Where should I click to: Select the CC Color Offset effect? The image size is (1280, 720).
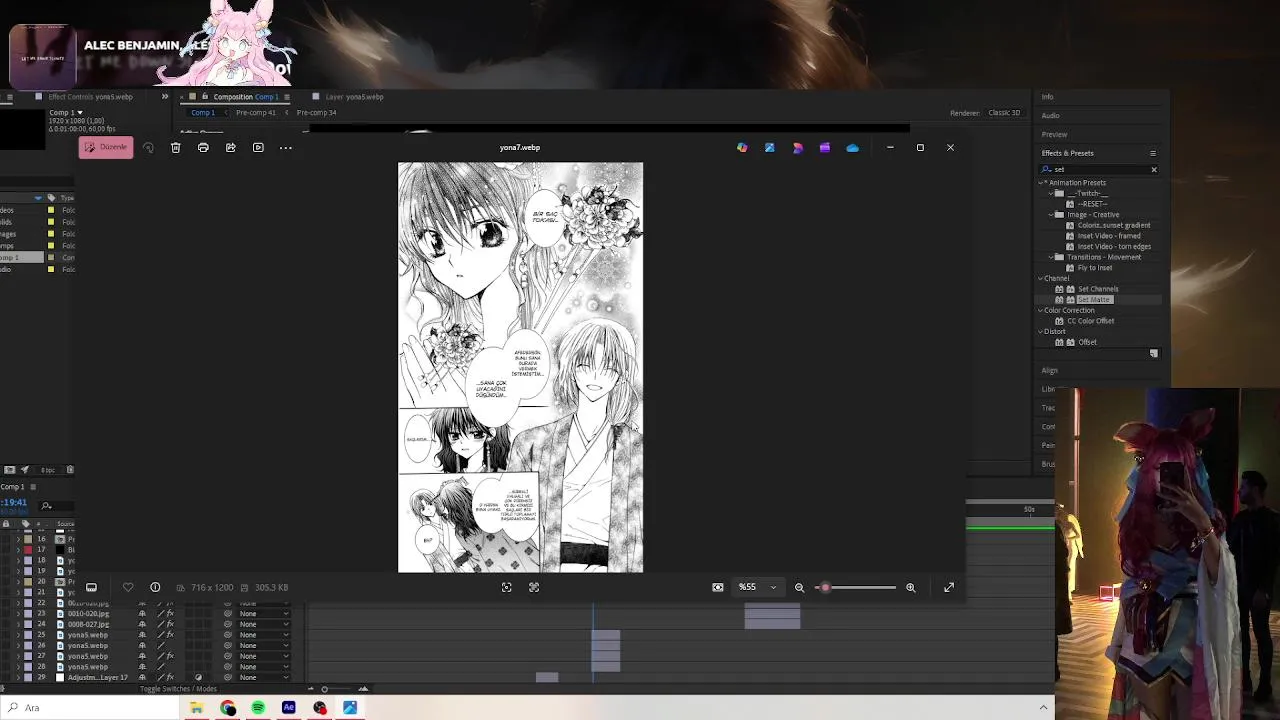tap(1090, 321)
